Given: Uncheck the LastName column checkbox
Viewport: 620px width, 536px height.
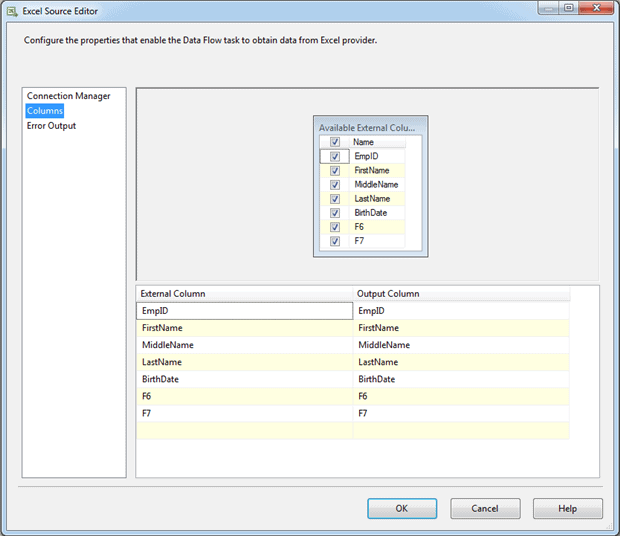Looking at the screenshot, I should click(335, 199).
